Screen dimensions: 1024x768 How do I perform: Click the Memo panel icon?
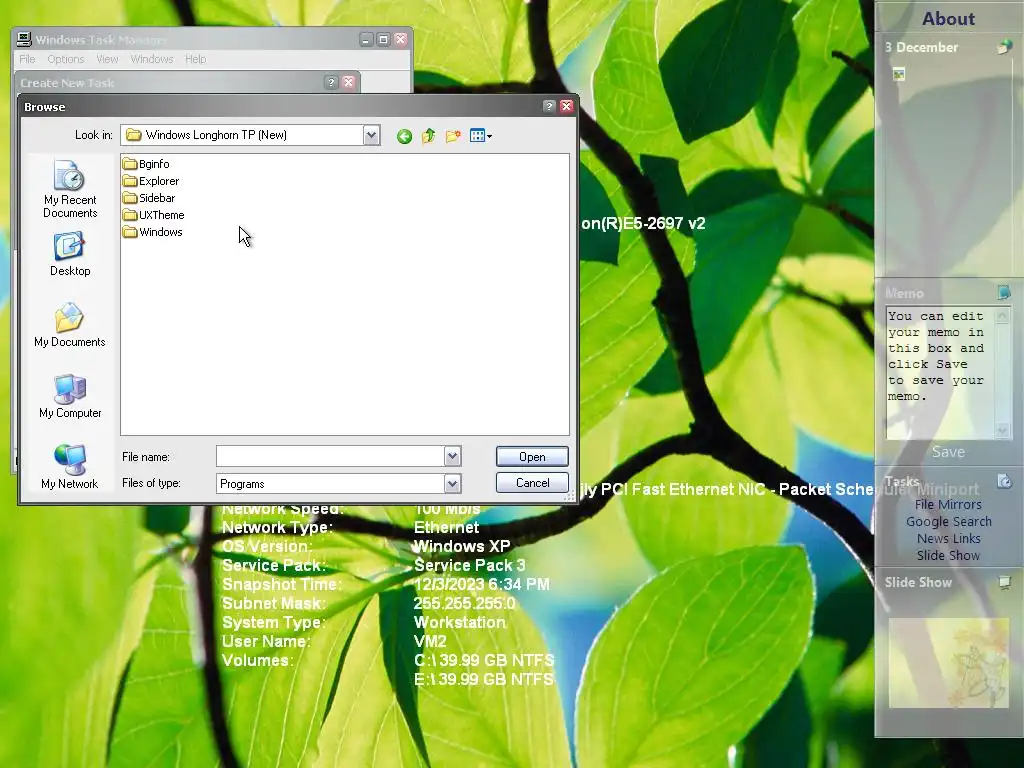point(1004,293)
